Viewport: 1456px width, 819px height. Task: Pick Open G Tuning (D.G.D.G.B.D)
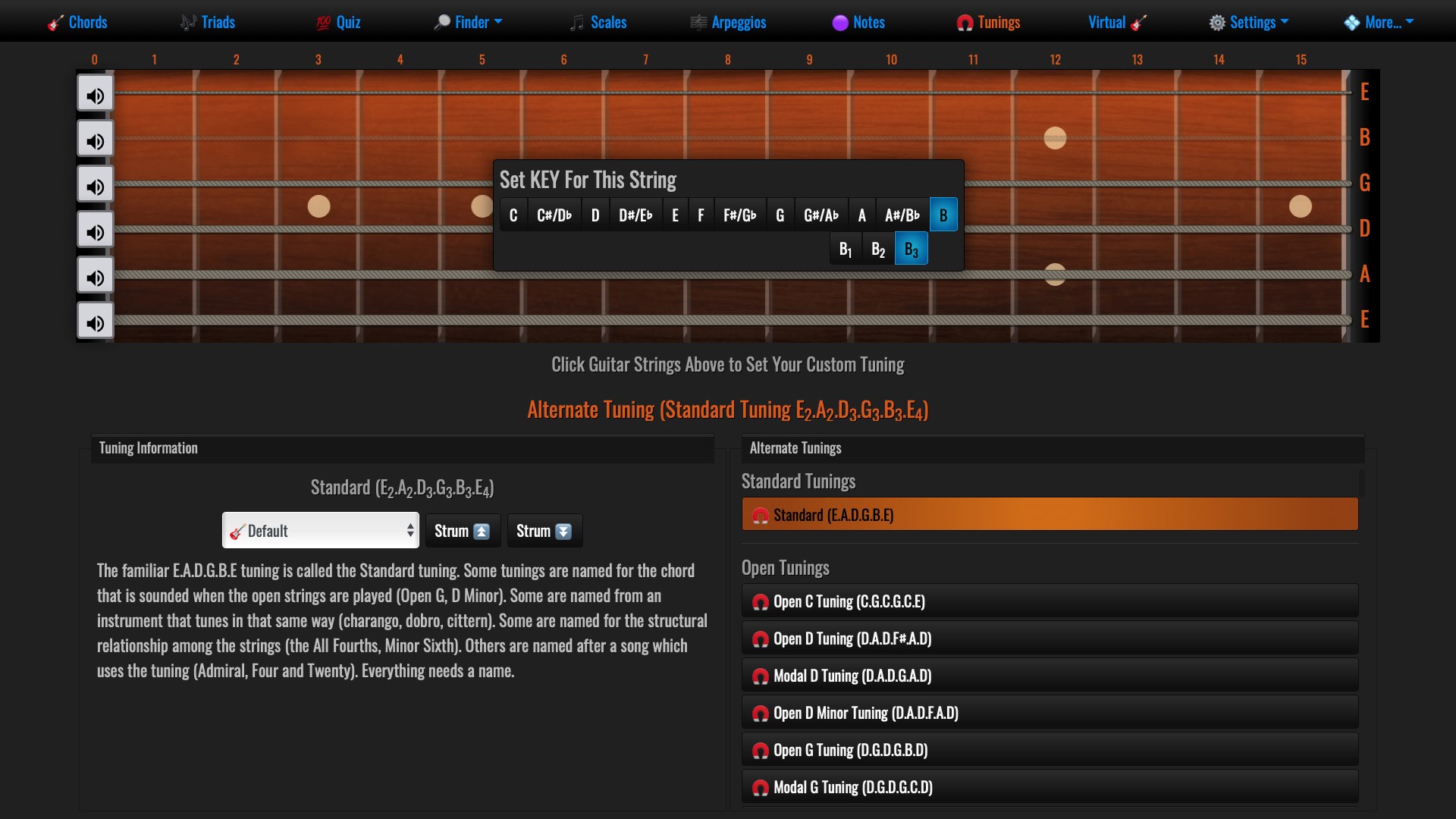coord(1050,750)
